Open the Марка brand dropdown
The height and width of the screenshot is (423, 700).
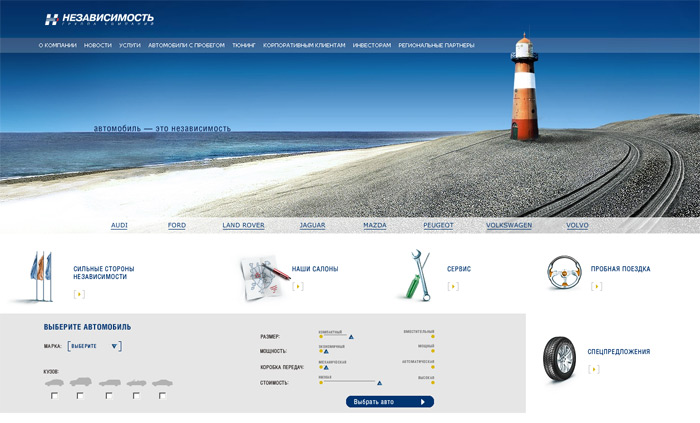pyautogui.click(x=94, y=346)
